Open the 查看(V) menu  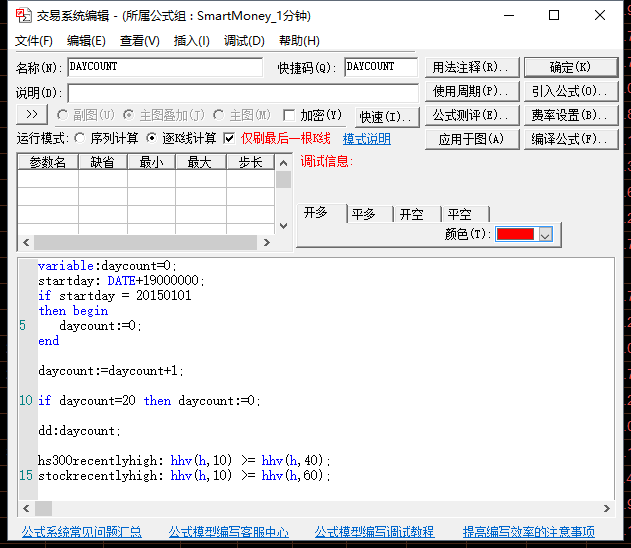pos(140,41)
